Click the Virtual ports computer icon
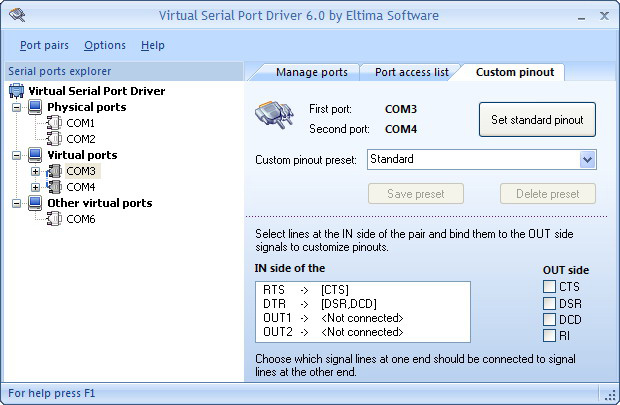 (x=35, y=155)
